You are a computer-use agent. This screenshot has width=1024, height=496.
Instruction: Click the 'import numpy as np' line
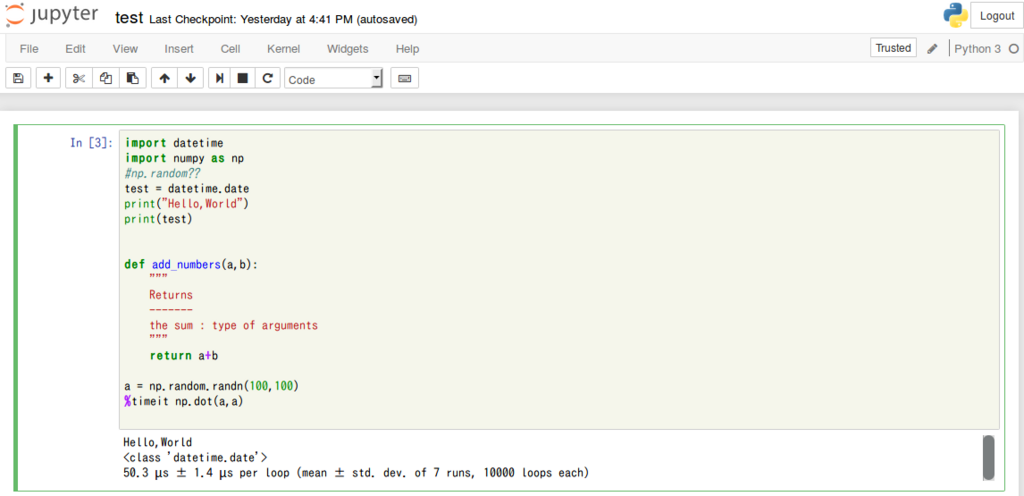pyautogui.click(x=184, y=158)
